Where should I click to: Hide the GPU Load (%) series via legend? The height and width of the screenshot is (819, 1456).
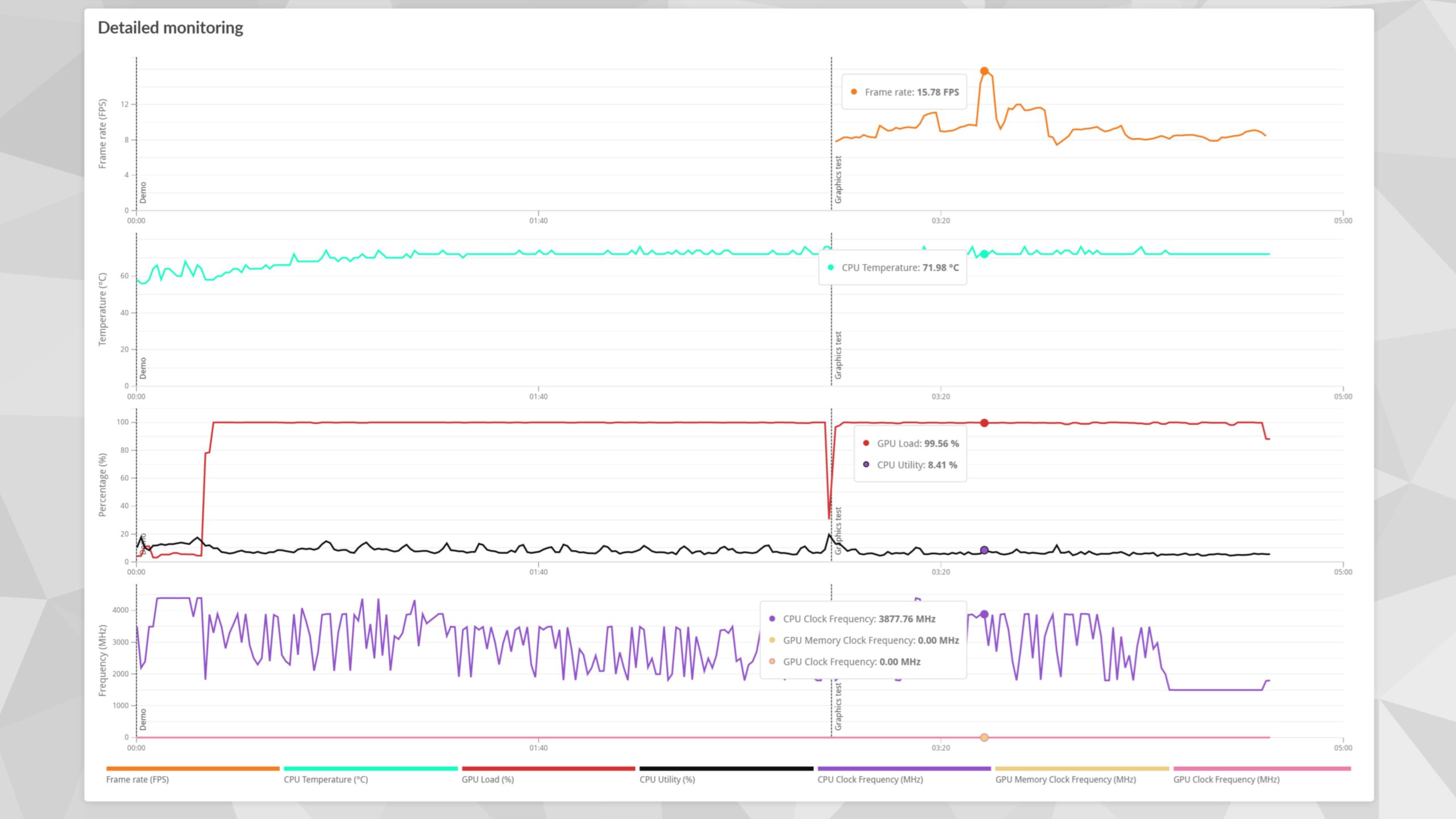click(487, 779)
